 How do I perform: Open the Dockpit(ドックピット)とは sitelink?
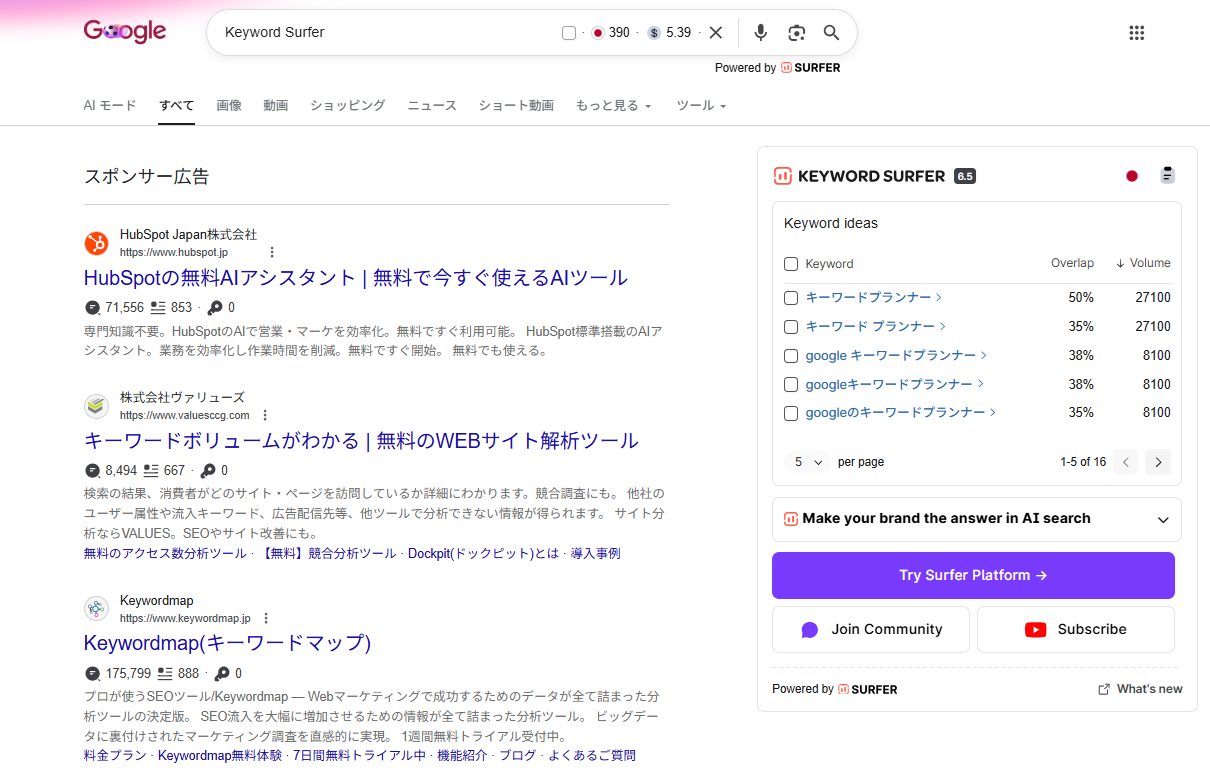click(483, 553)
